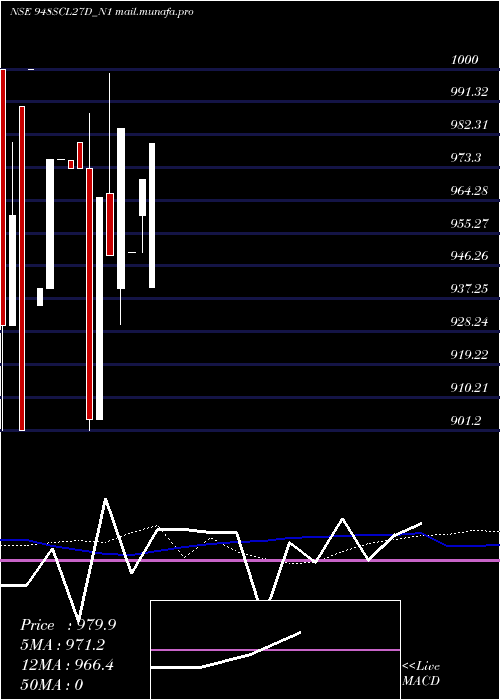This screenshot has width=500, height=700.
Task: Click the 901.2 price axis label
Action: [466, 421]
